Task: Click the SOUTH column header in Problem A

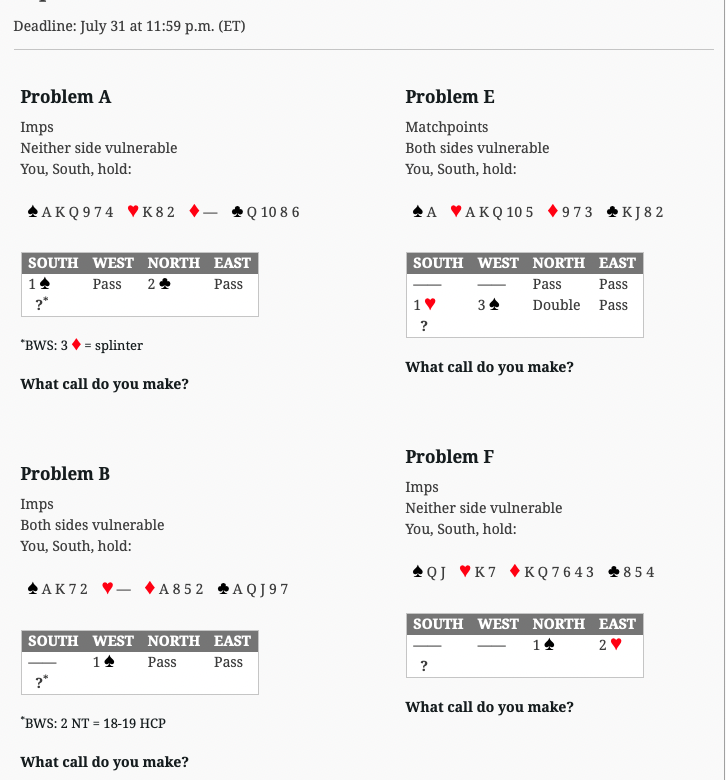Action: pyautogui.click(x=53, y=263)
